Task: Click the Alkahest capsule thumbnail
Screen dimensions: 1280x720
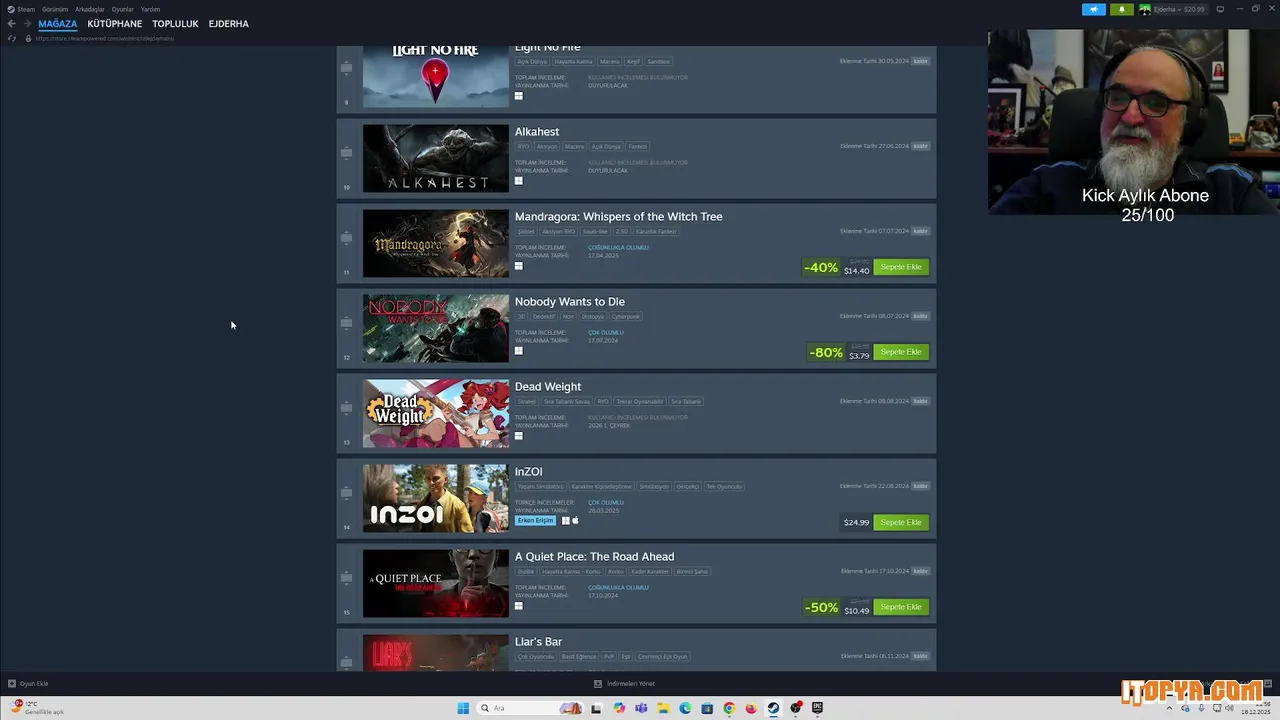Action: (x=436, y=158)
